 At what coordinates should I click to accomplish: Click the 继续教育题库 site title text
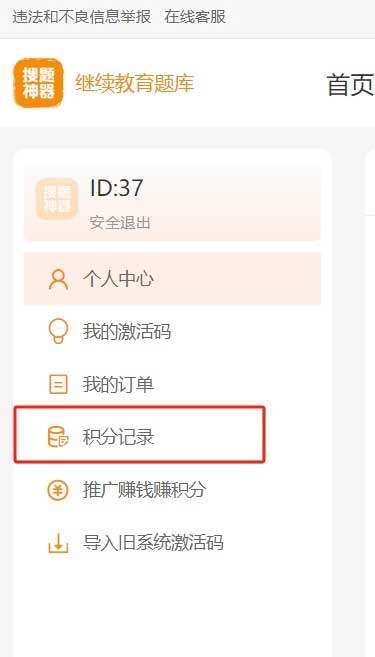point(134,83)
